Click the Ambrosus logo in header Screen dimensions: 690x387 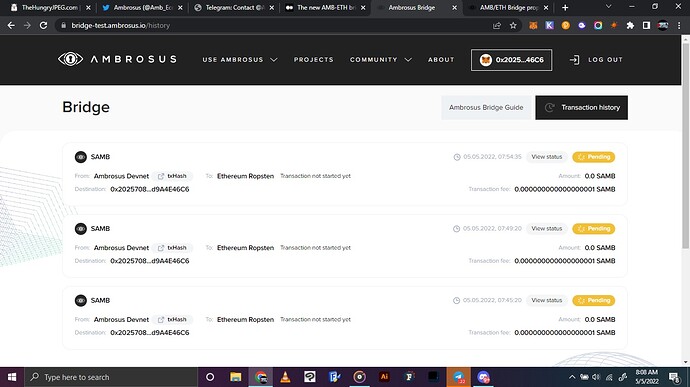117,59
